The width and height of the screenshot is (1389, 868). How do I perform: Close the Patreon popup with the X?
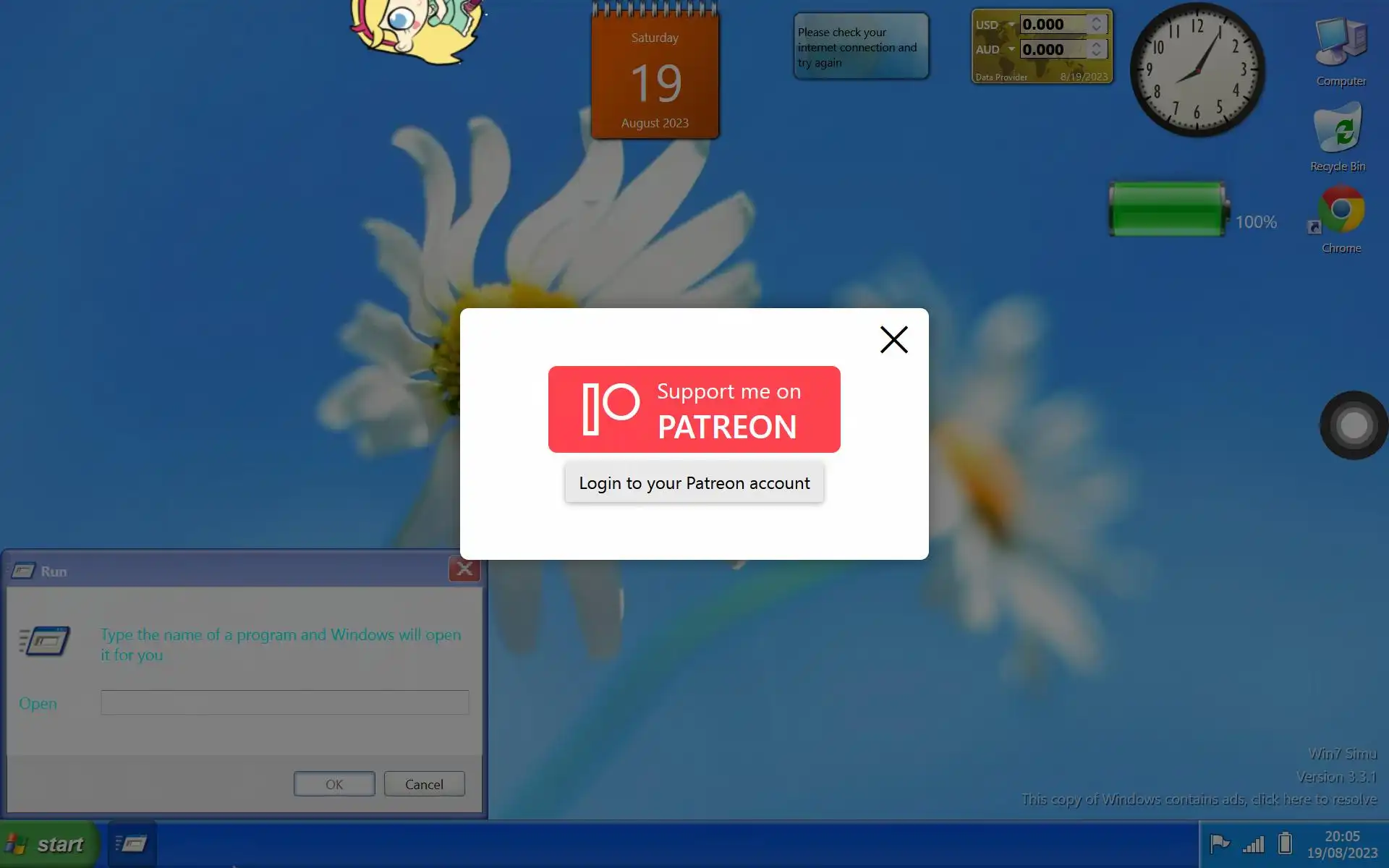click(x=893, y=339)
